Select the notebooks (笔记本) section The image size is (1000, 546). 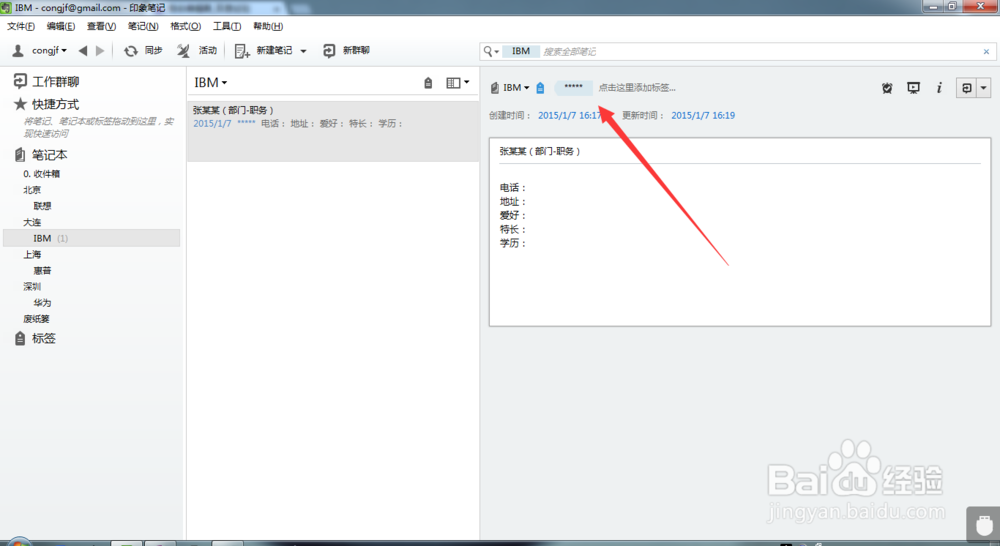pyautogui.click(x=41, y=154)
